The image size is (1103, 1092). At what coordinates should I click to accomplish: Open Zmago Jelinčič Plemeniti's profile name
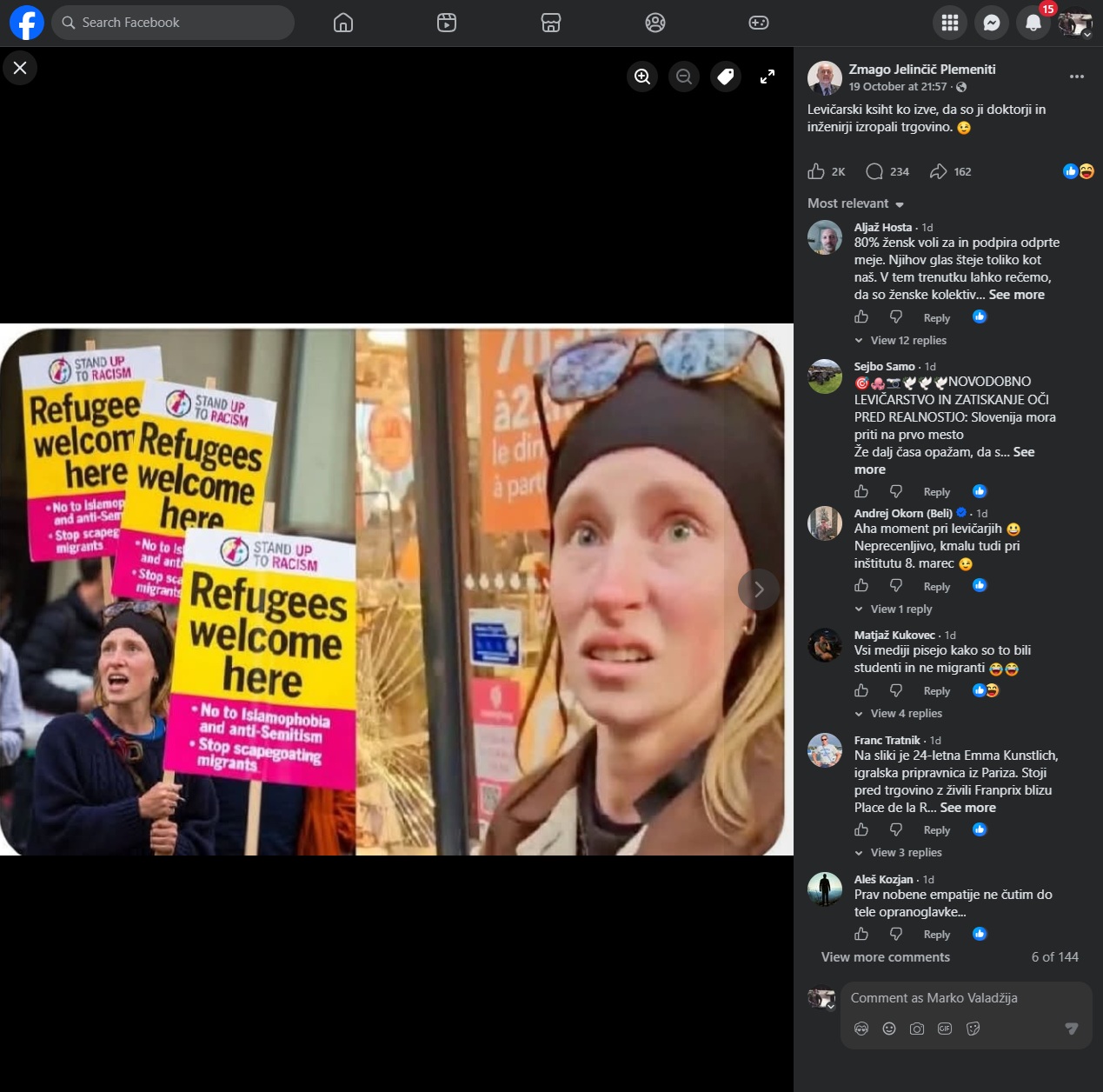(922, 70)
